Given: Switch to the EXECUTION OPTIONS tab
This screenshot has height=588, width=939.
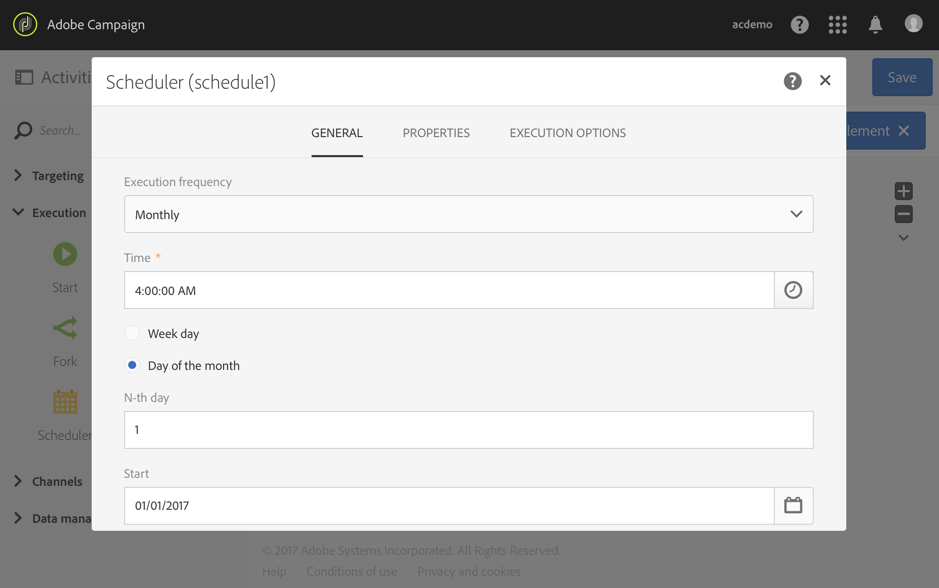Looking at the screenshot, I should [x=568, y=133].
